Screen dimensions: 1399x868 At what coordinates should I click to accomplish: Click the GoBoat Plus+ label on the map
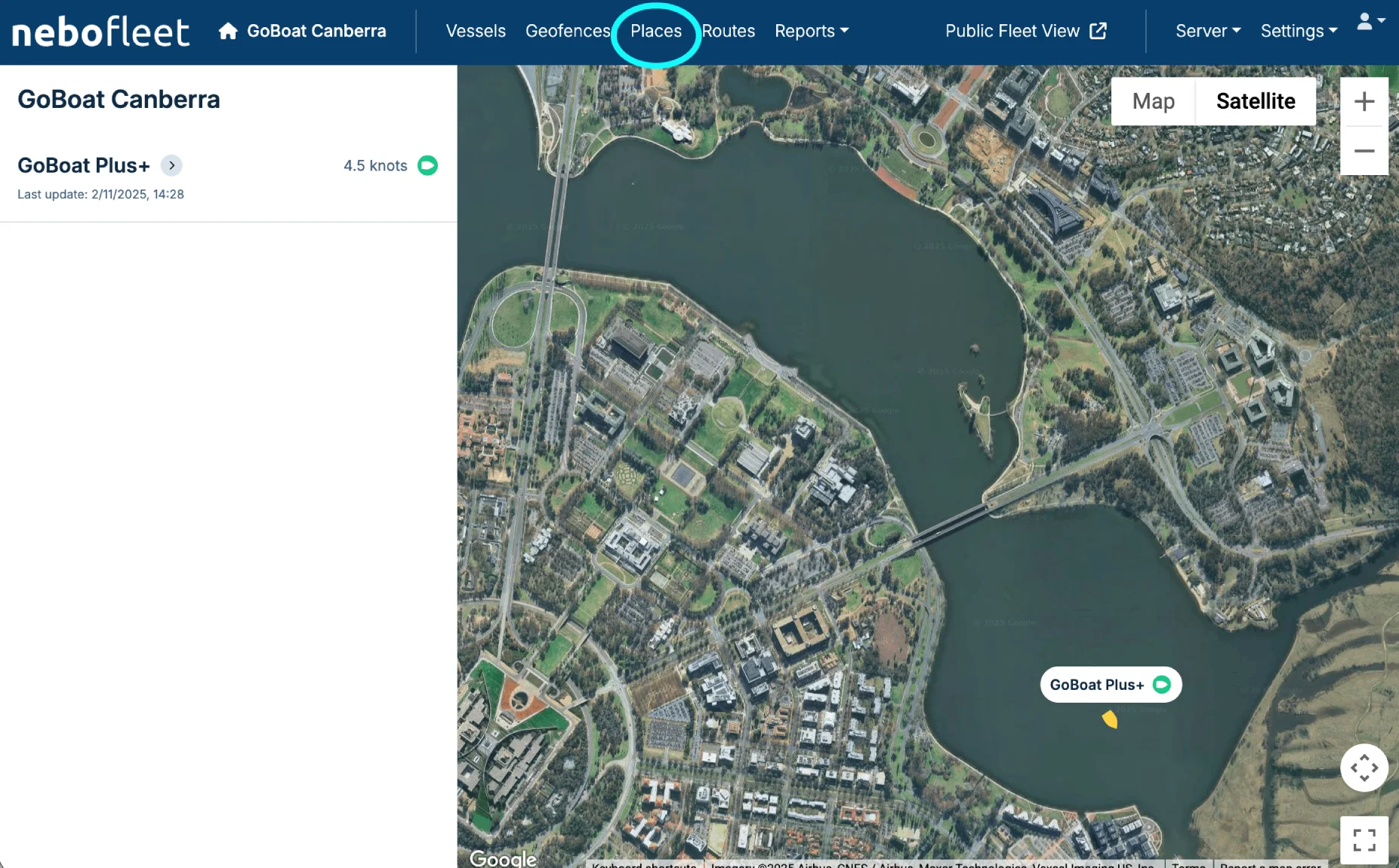point(1097,685)
